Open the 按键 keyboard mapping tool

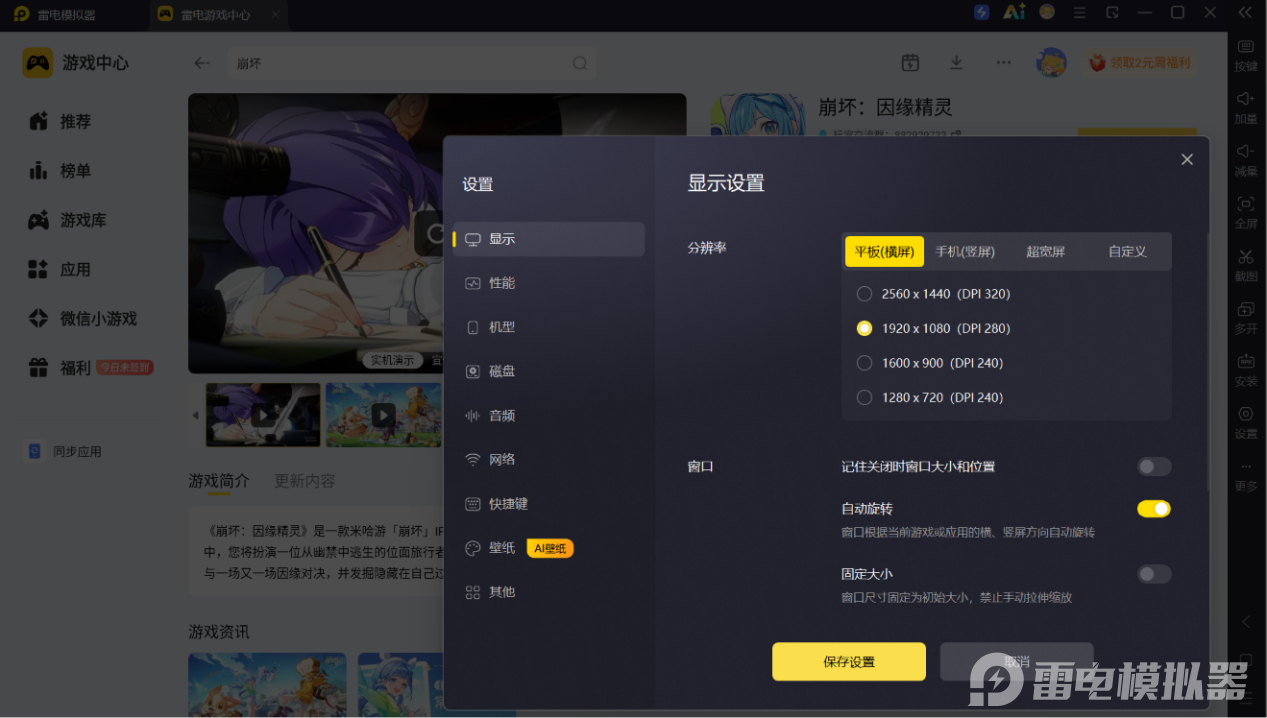click(1246, 55)
